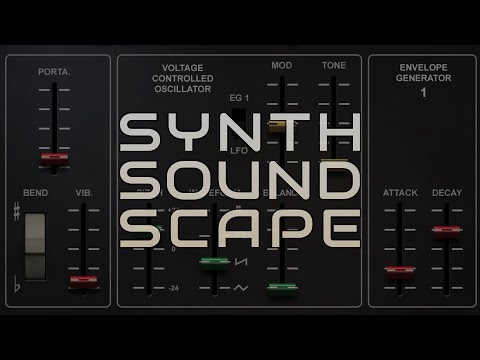Click the DECAY label
This screenshot has height=360, width=480.
tap(447, 193)
